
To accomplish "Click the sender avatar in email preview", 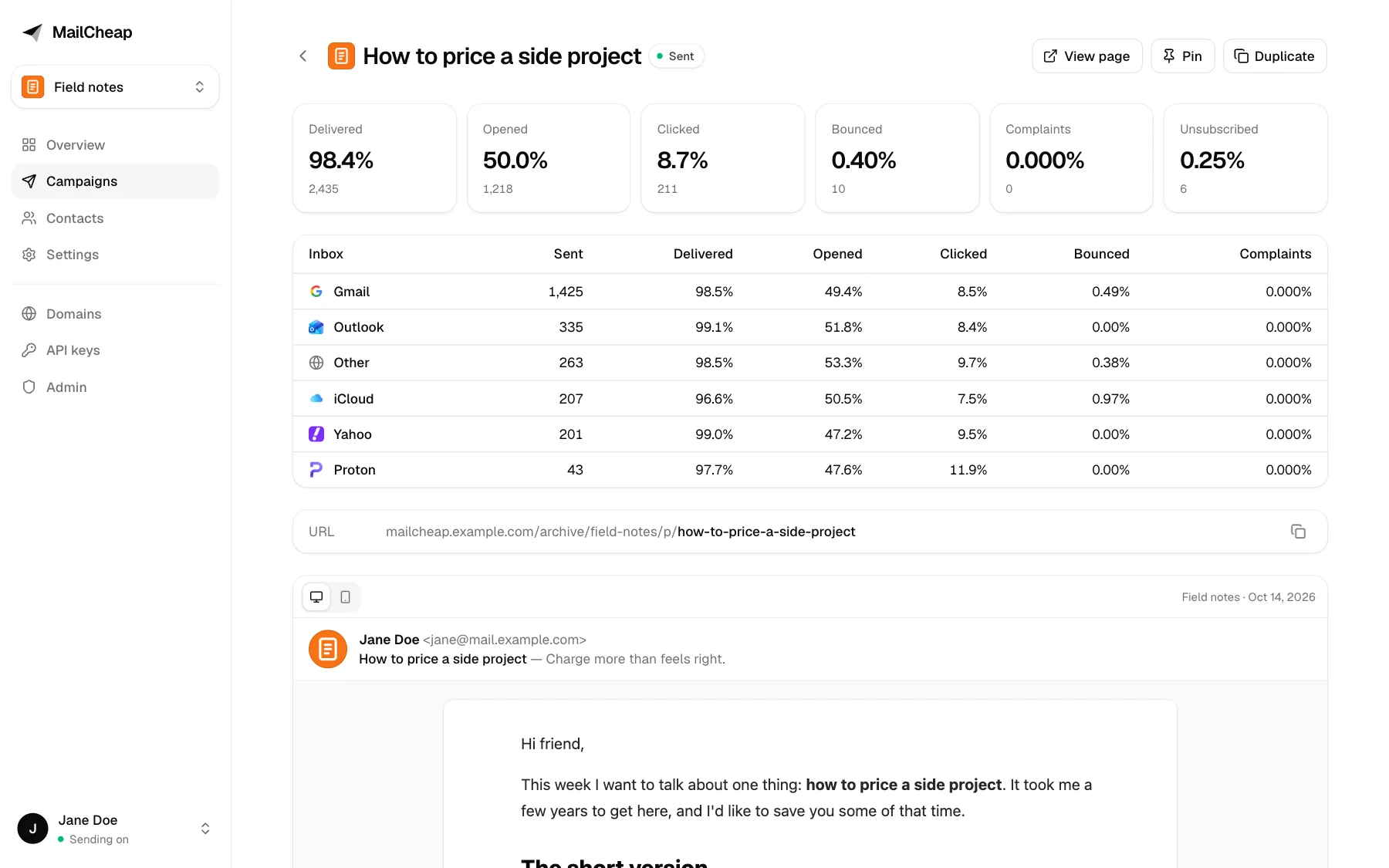I will tap(328, 649).
